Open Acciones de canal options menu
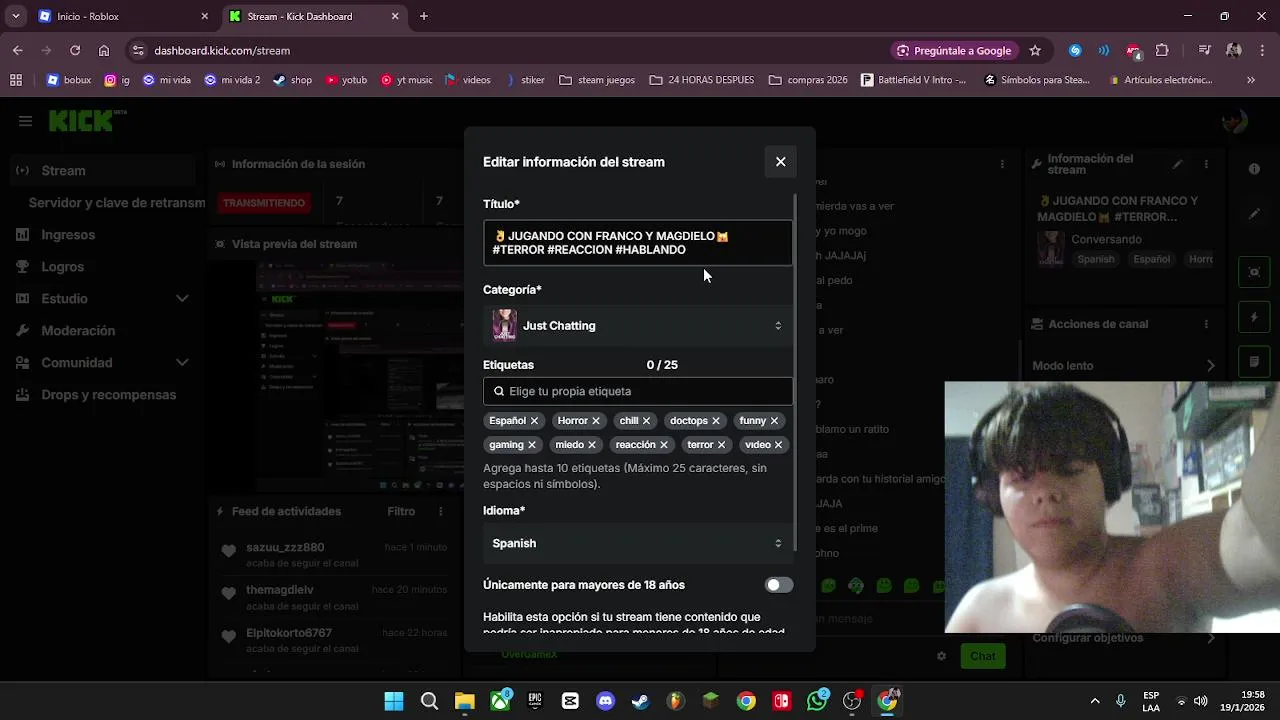Image resolution: width=1280 pixels, height=720 pixels. 1207,324
